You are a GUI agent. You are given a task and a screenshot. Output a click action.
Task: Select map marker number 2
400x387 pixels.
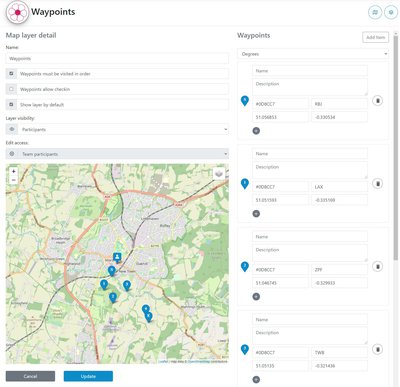(x=113, y=297)
